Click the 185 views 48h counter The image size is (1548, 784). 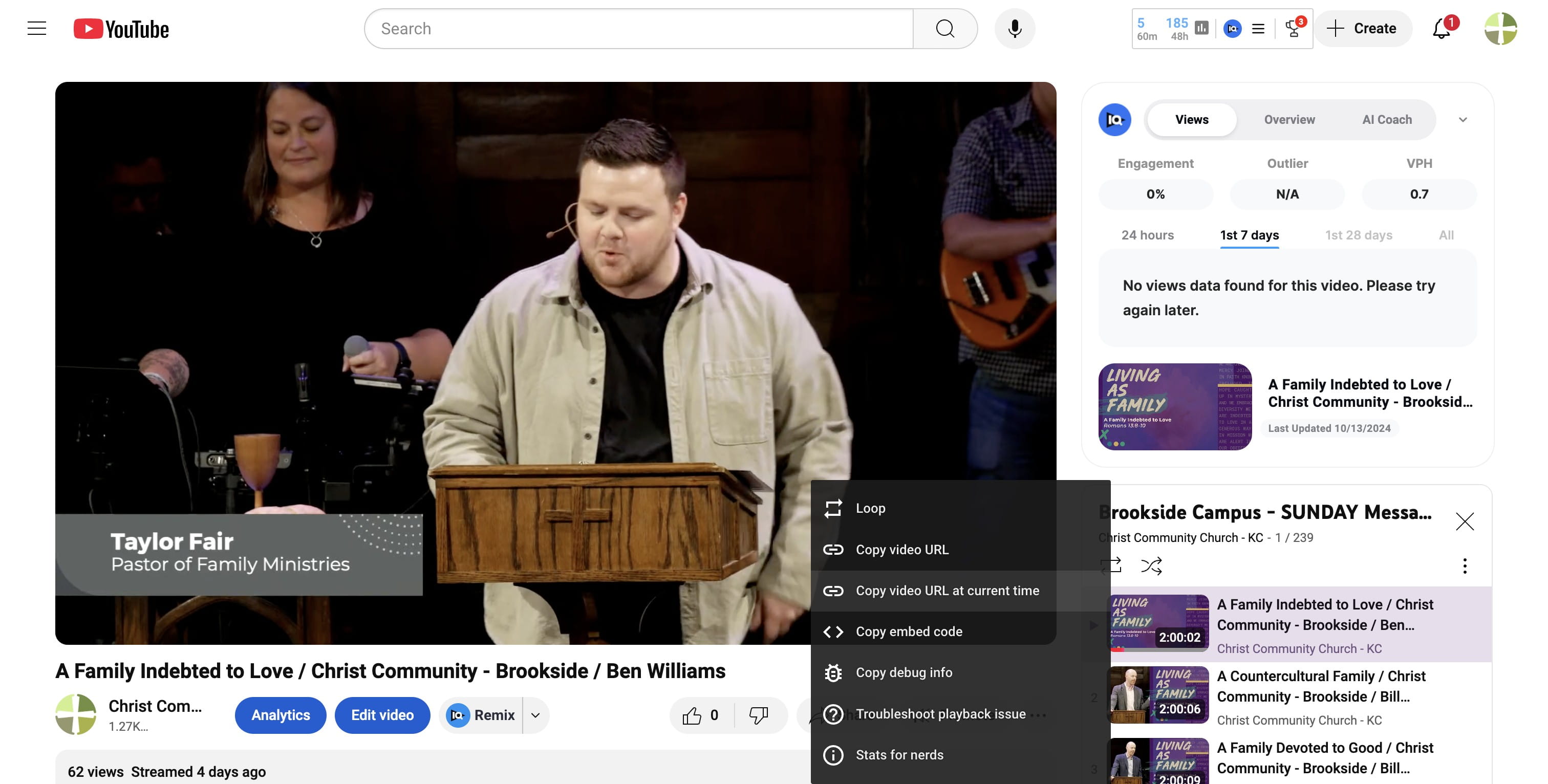(x=1177, y=29)
